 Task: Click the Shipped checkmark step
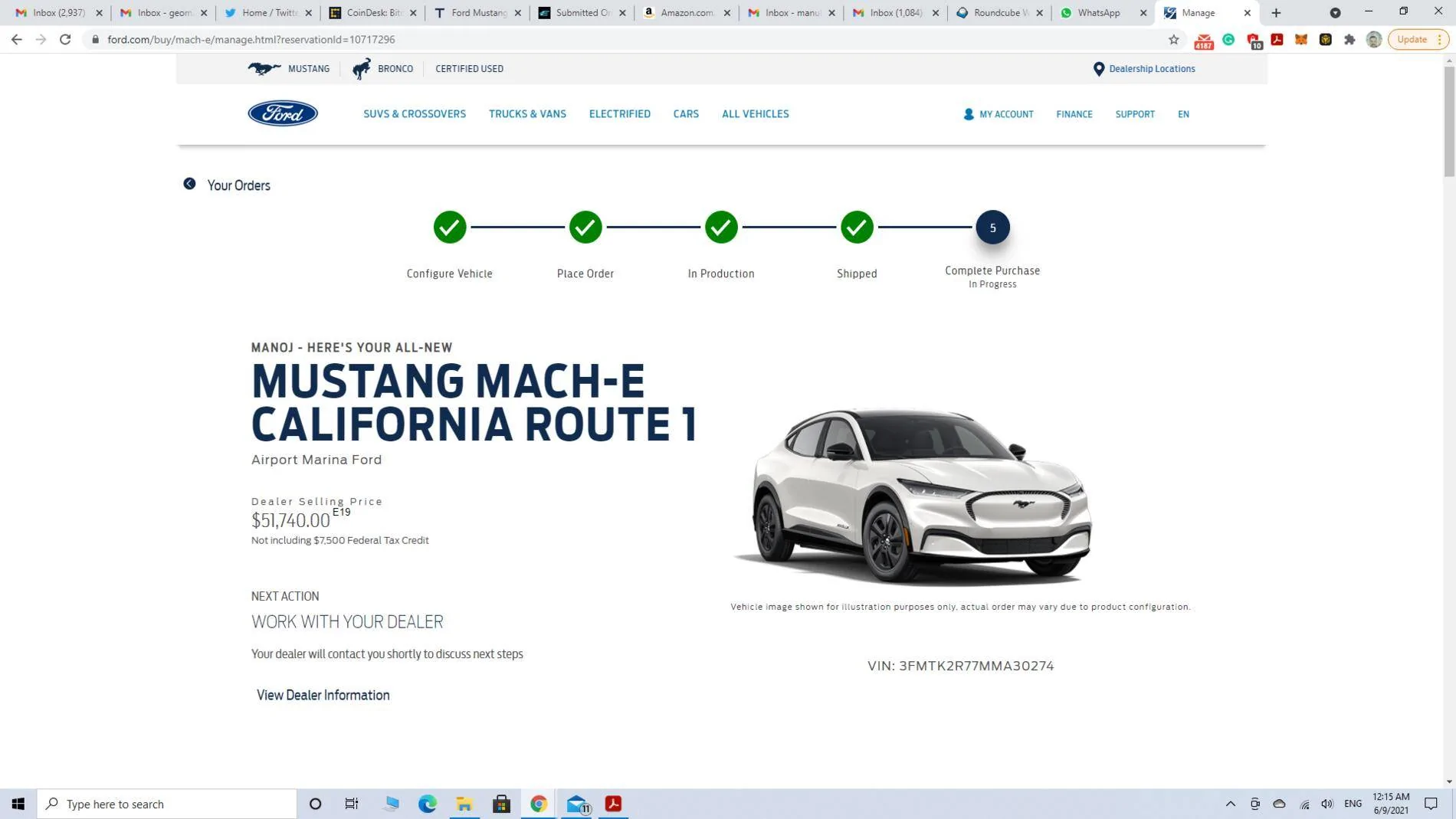[857, 227]
